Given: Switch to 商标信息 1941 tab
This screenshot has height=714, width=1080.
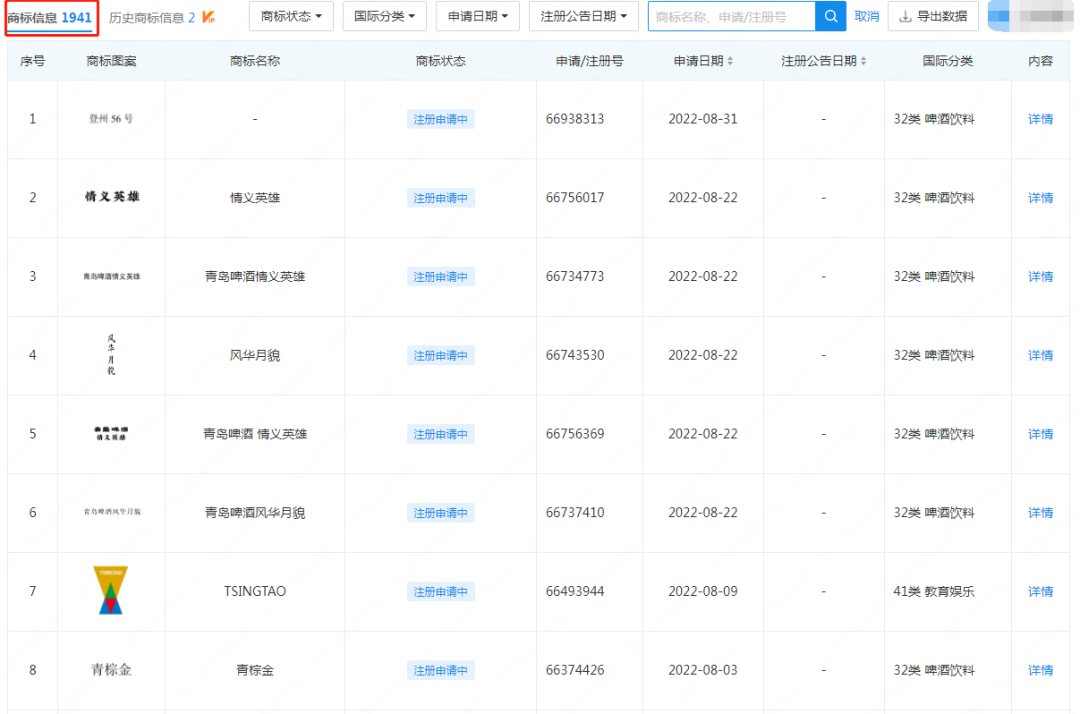Looking at the screenshot, I should point(50,18).
